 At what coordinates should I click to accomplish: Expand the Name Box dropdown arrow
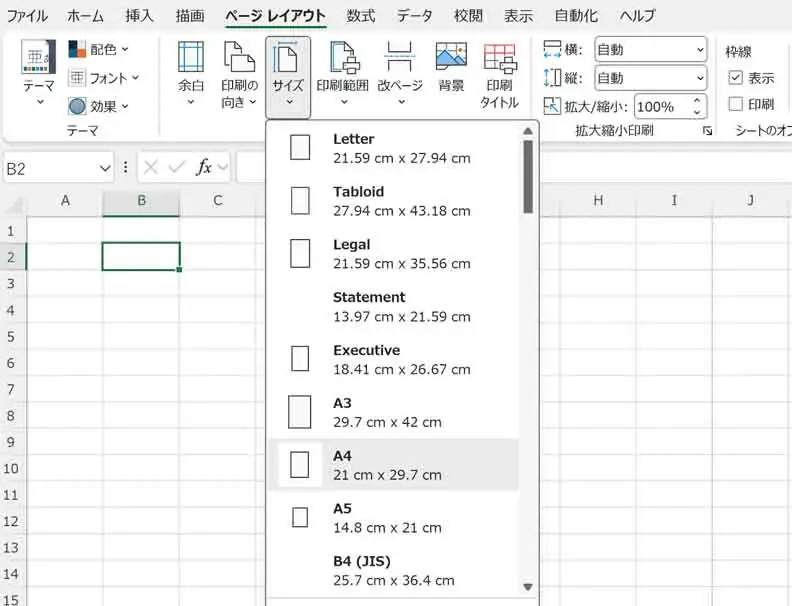105,168
